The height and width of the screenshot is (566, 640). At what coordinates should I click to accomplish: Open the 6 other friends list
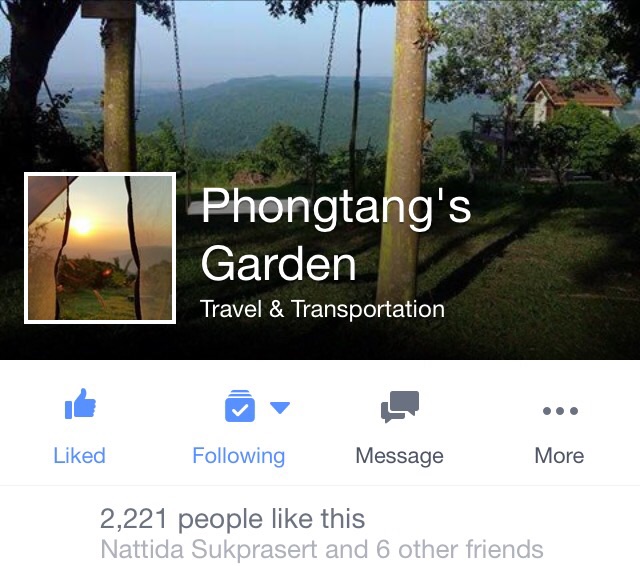[x=460, y=549]
